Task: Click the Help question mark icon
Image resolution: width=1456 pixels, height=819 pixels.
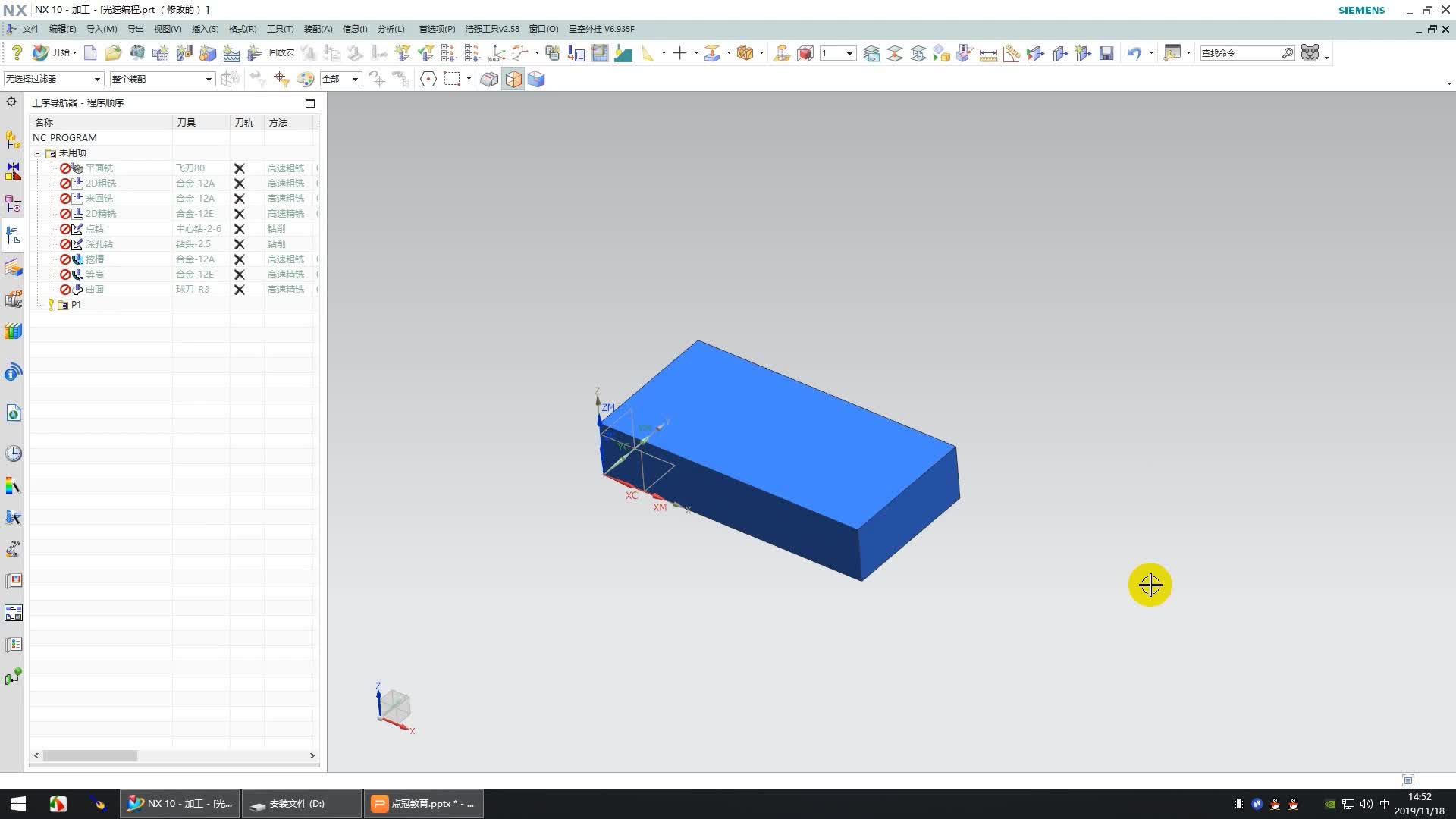Action: click(17, 53)
